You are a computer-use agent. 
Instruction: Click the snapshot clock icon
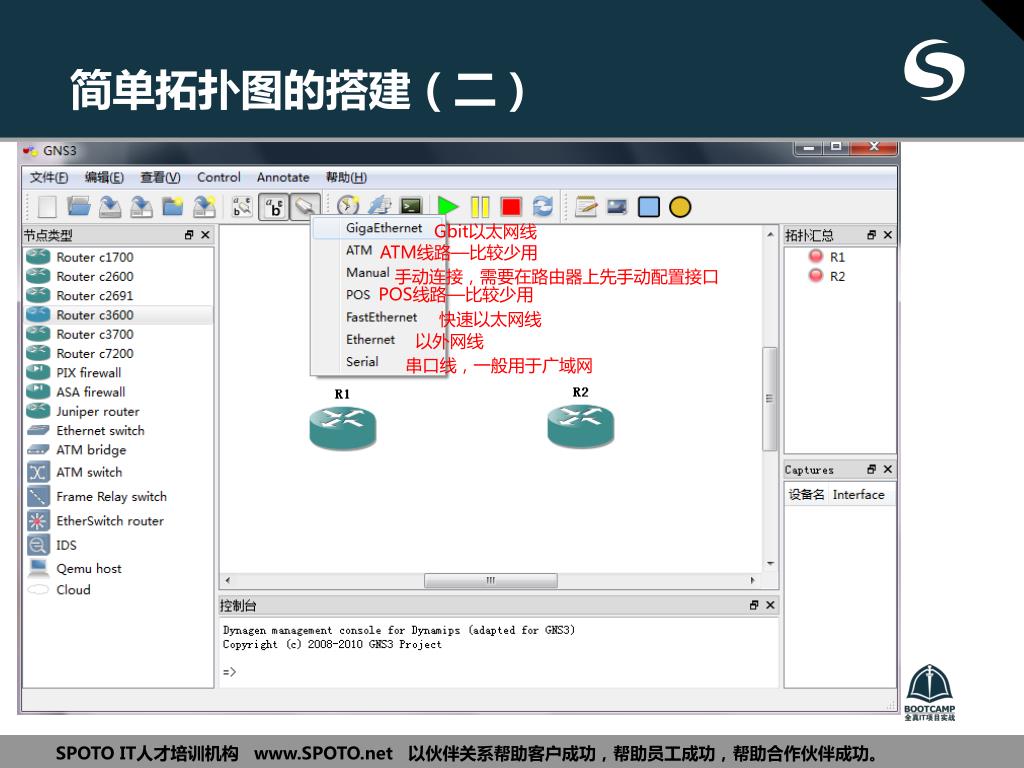[348, 206]
